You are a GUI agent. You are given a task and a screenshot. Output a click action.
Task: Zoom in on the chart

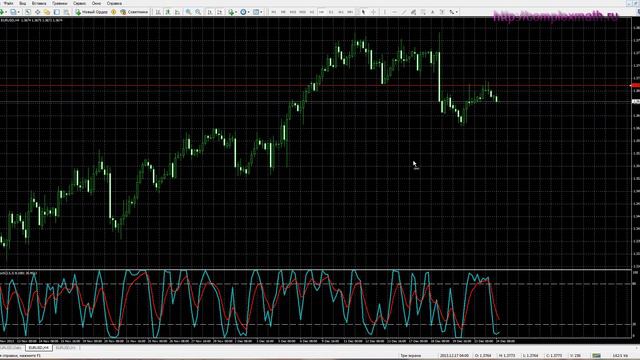189,12
